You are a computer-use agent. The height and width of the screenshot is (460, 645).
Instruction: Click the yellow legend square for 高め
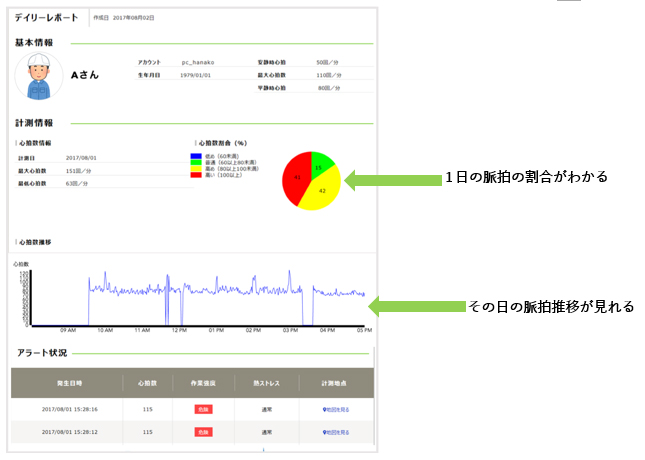click(x=195, y=167)
